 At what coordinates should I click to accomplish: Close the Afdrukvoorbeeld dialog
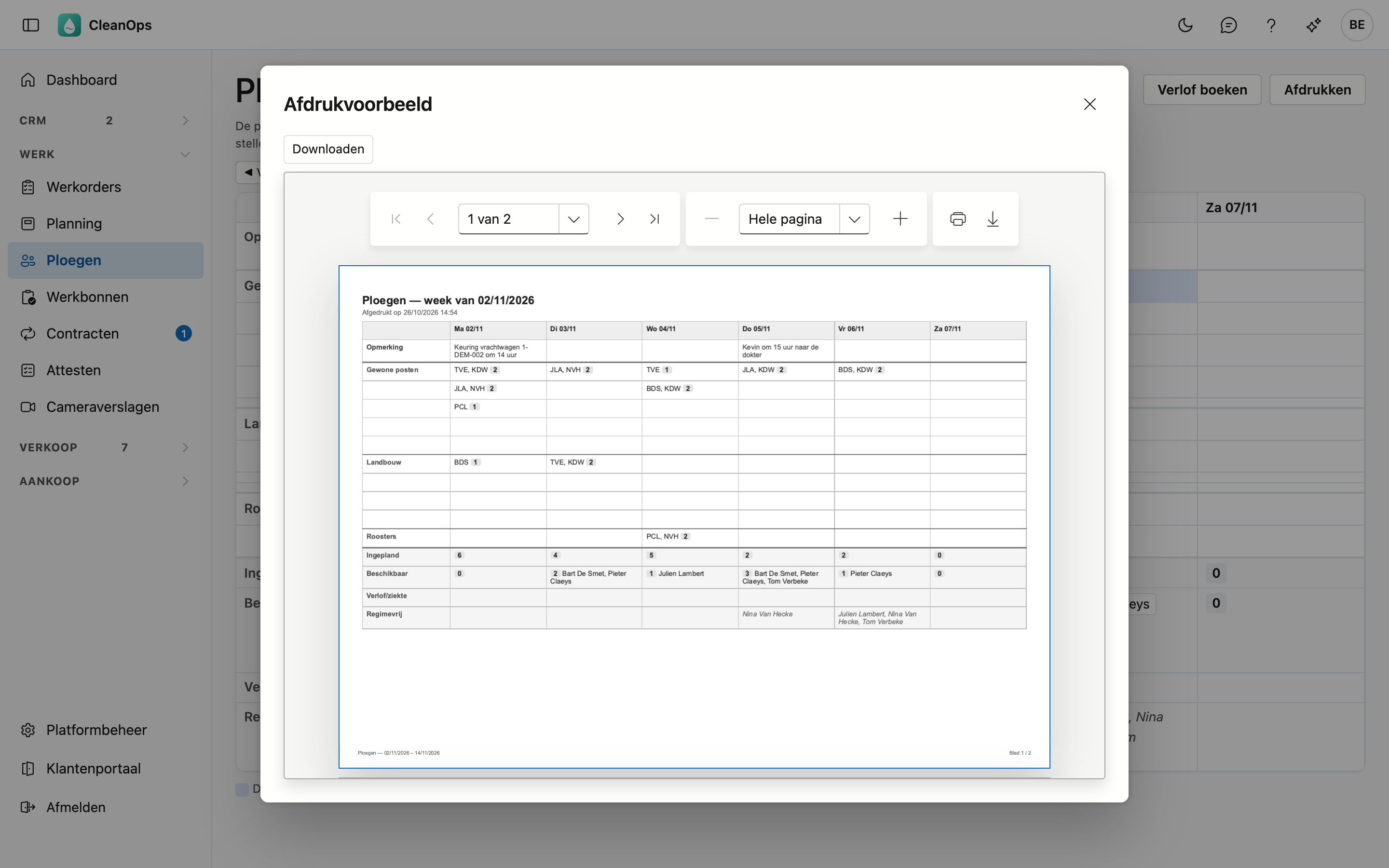point(1090,104)
